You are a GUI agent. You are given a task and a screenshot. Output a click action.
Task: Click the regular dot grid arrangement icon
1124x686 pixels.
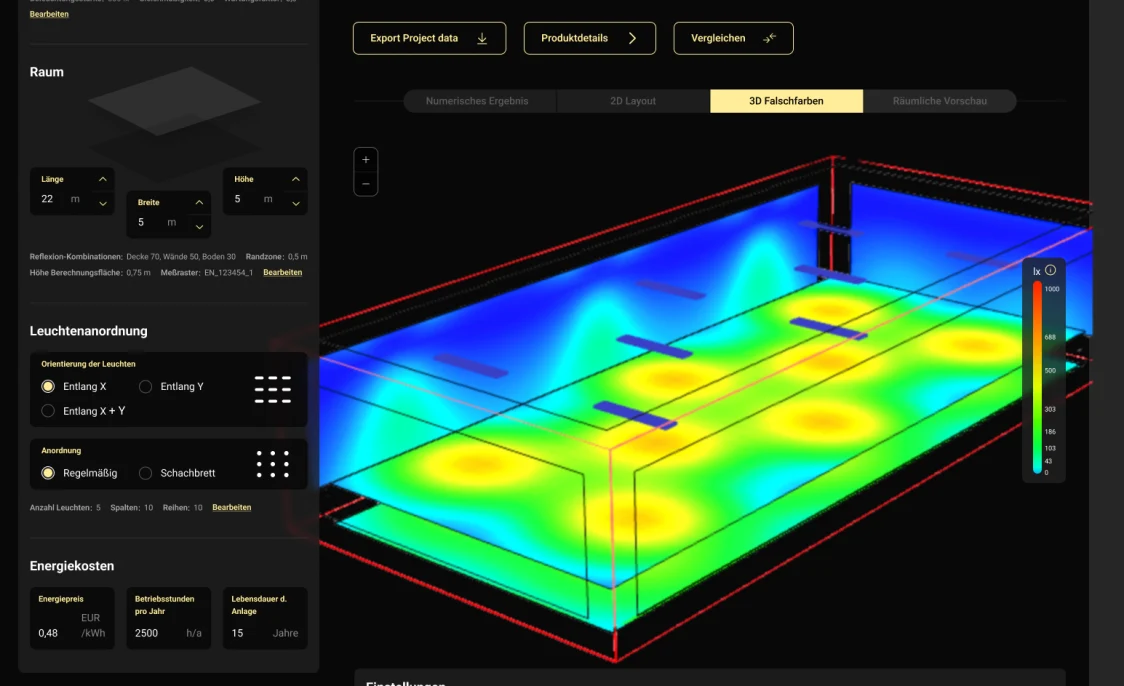[273, 465]
